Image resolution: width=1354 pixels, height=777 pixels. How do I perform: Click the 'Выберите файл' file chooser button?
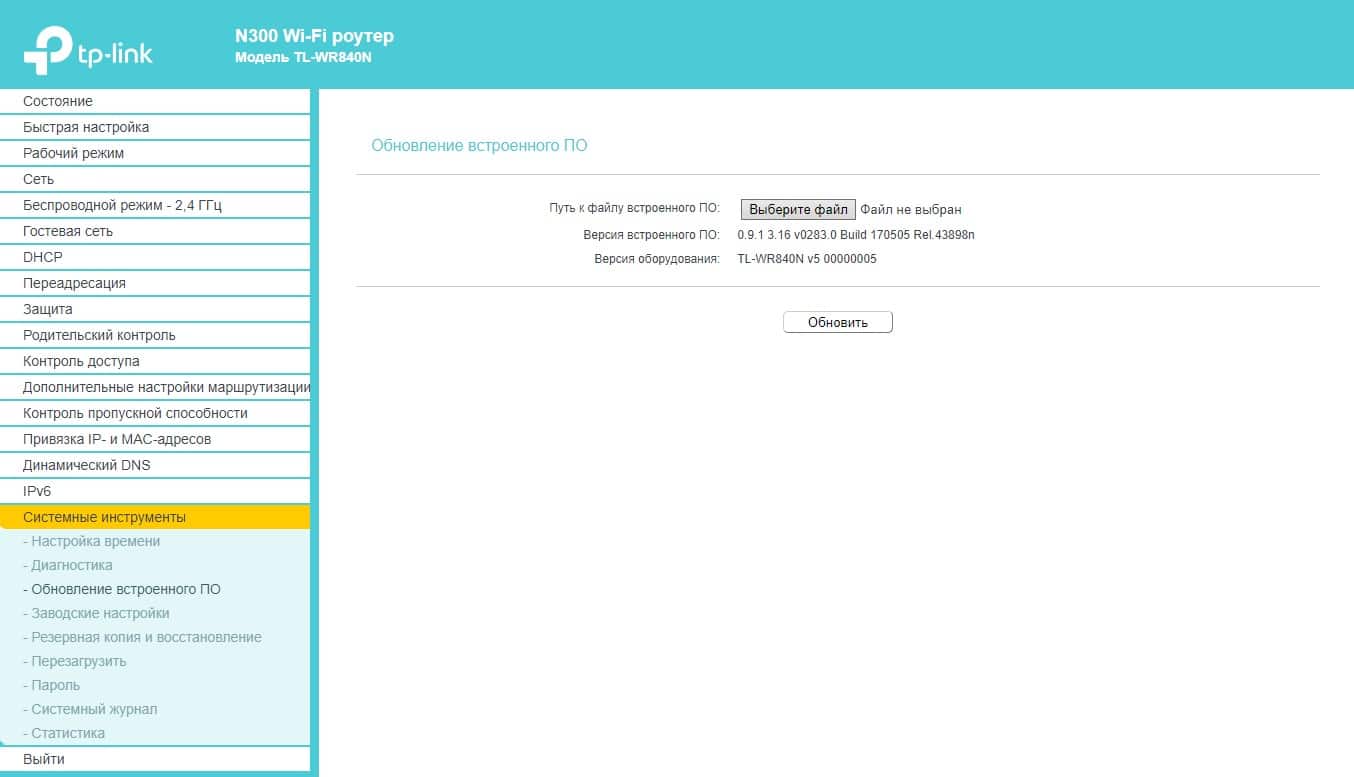[x=797, y=209]
